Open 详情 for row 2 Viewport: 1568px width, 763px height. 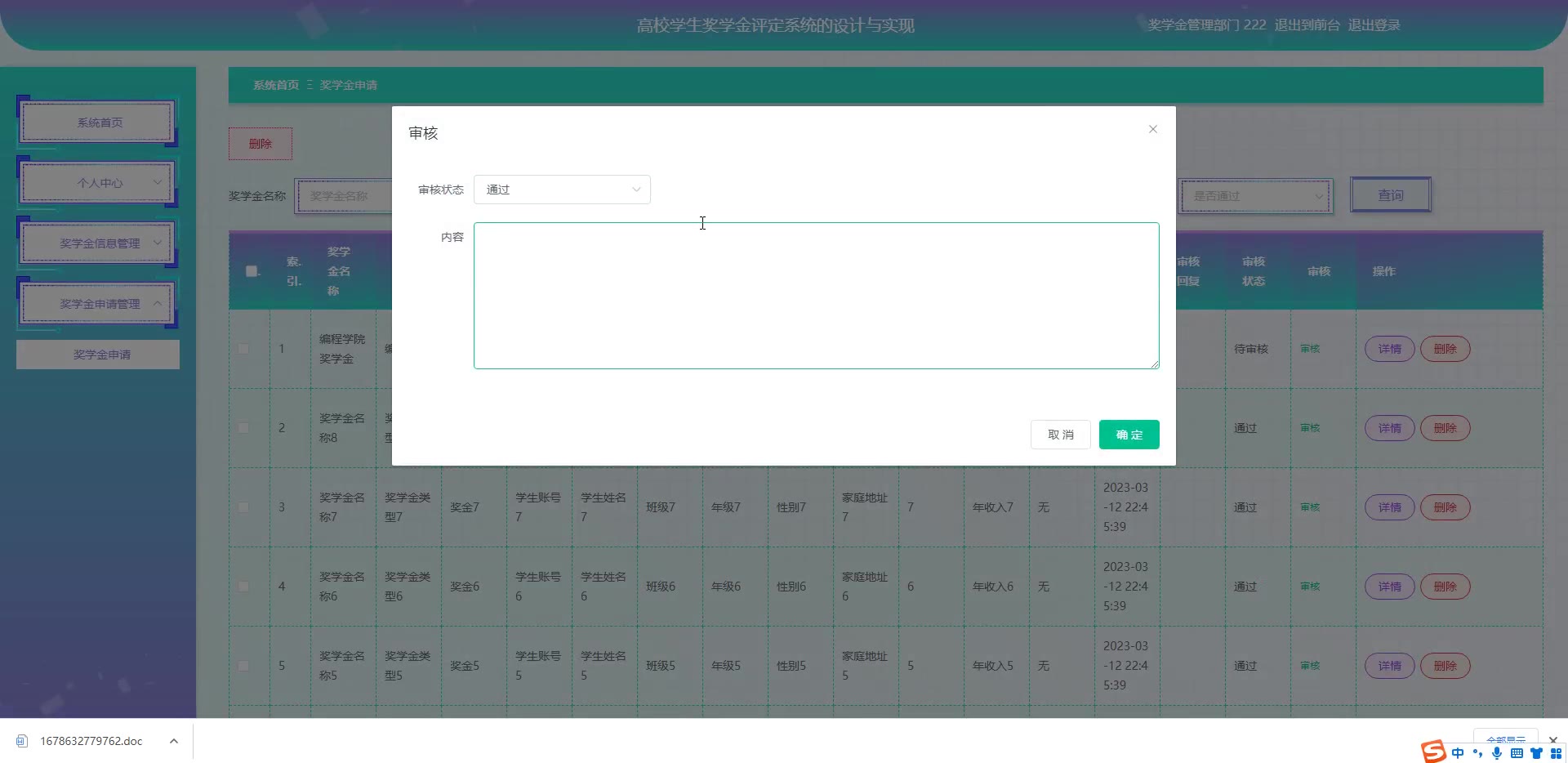[x=1389, y=428]
